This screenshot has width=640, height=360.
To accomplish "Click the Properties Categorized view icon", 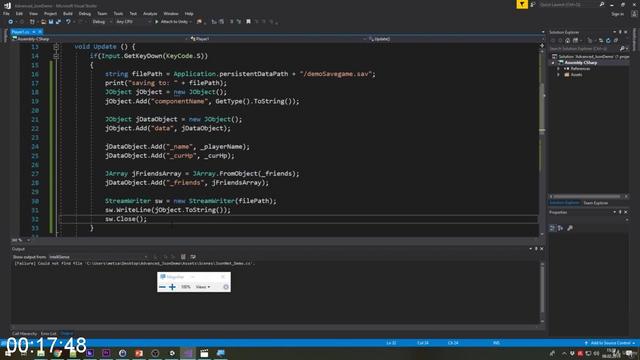I will pos(552,228).
